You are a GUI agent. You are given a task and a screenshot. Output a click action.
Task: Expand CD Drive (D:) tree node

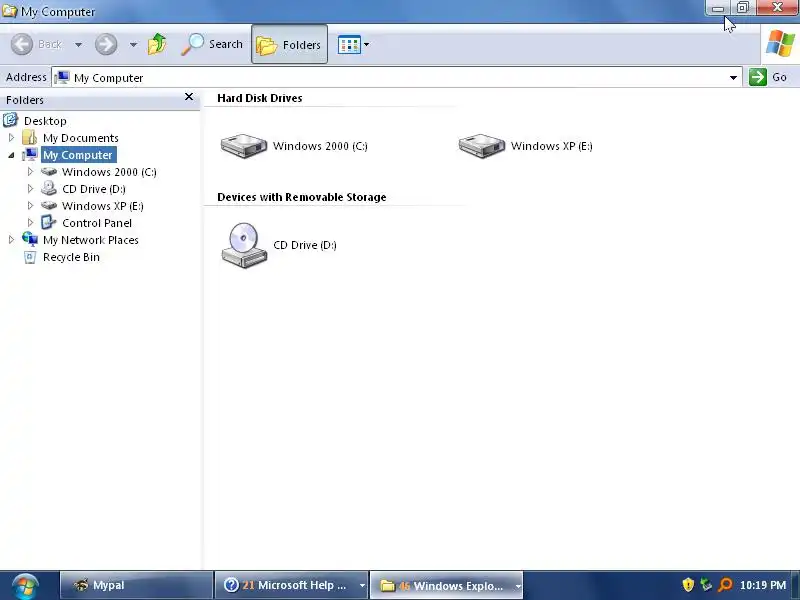coord(30,189)
